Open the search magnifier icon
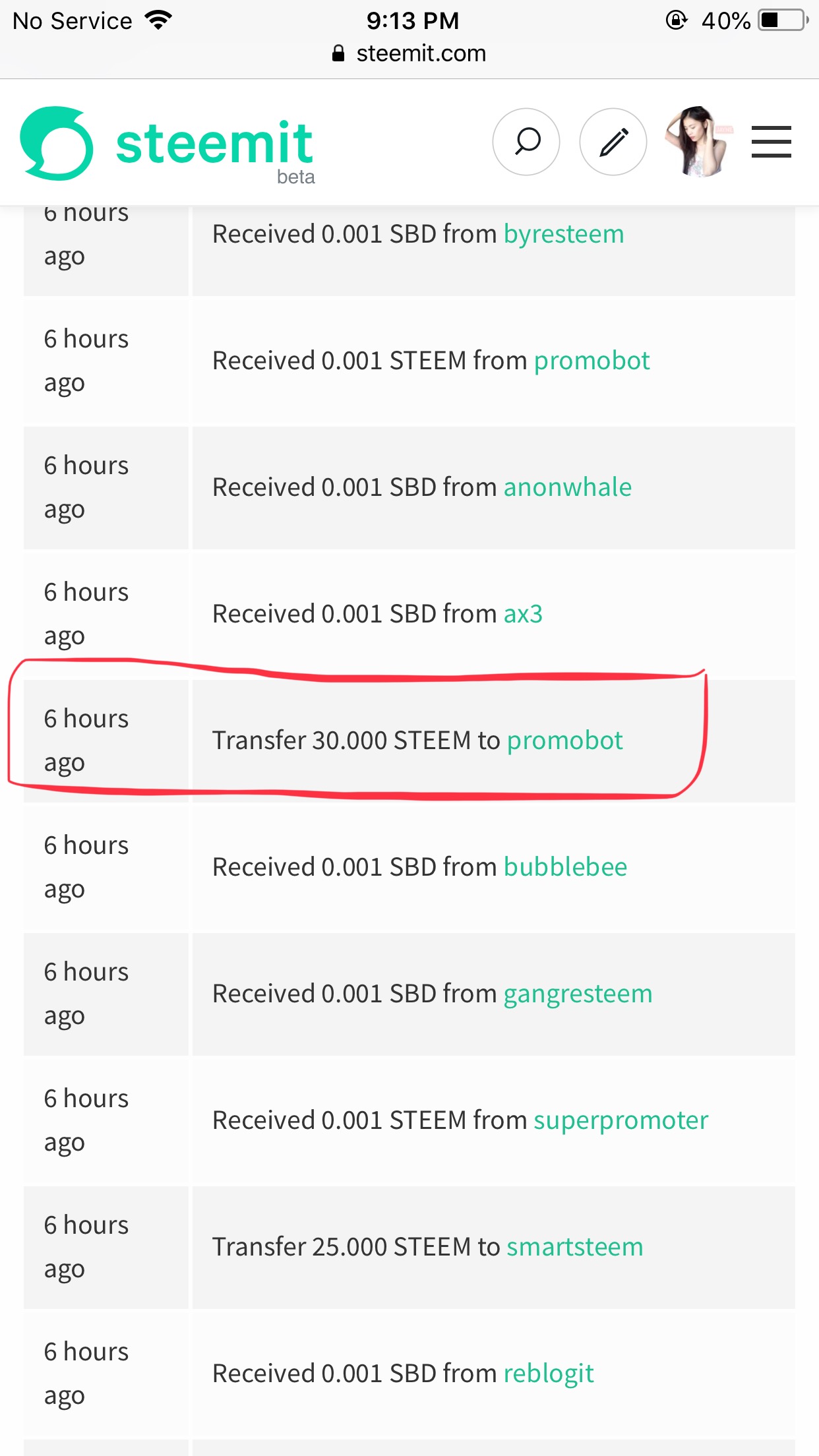 (526, 142)
